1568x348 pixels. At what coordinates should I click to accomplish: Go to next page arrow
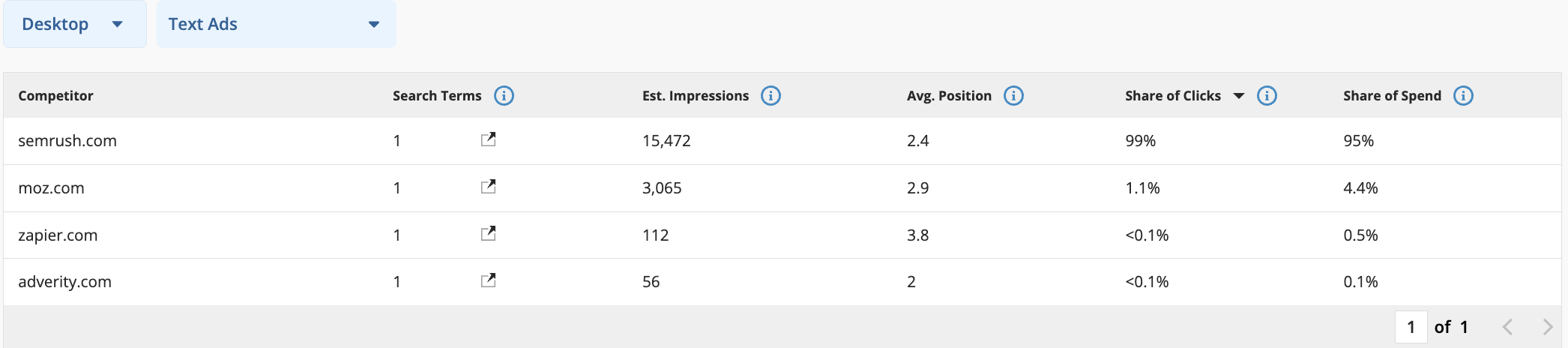tap(1547, 327)
